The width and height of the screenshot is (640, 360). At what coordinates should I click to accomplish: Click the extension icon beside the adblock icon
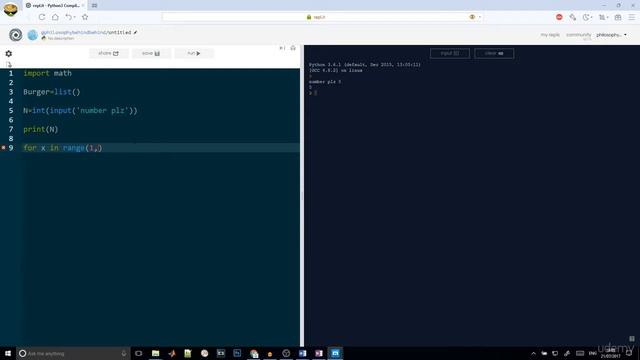[573, 17]
